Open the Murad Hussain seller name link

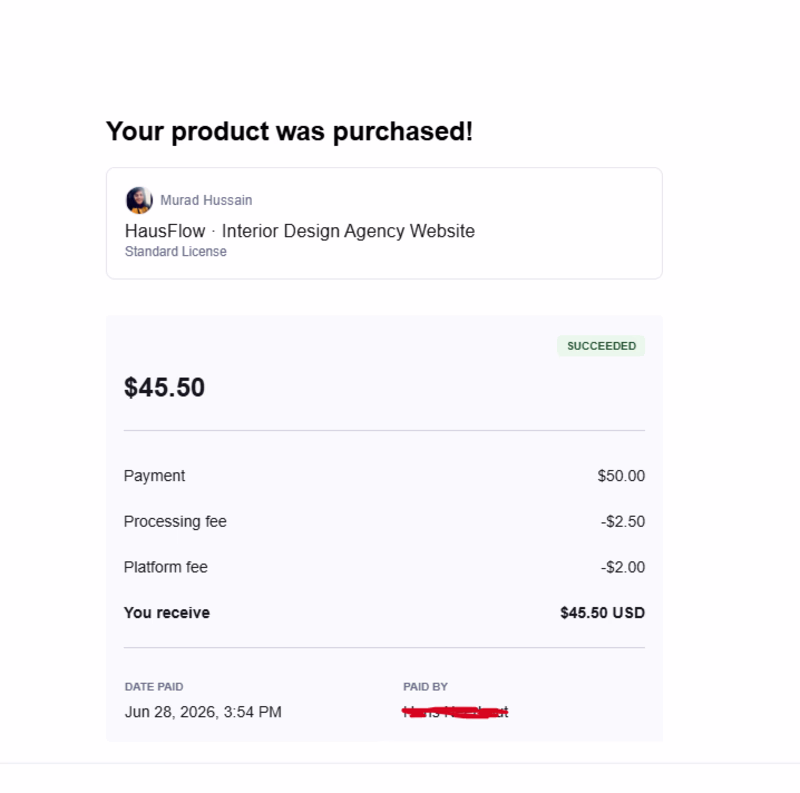point(206,200)
